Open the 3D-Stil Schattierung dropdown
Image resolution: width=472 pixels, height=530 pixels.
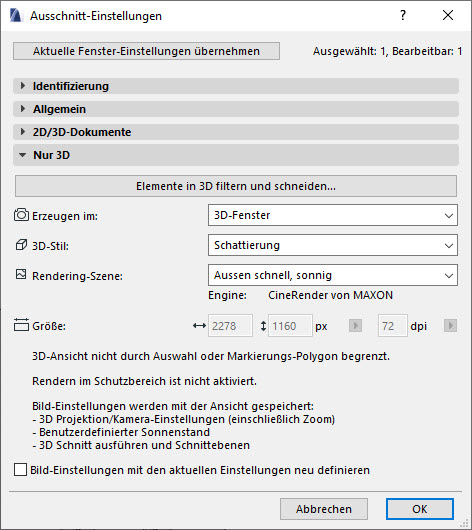click(x=333, y=245)
